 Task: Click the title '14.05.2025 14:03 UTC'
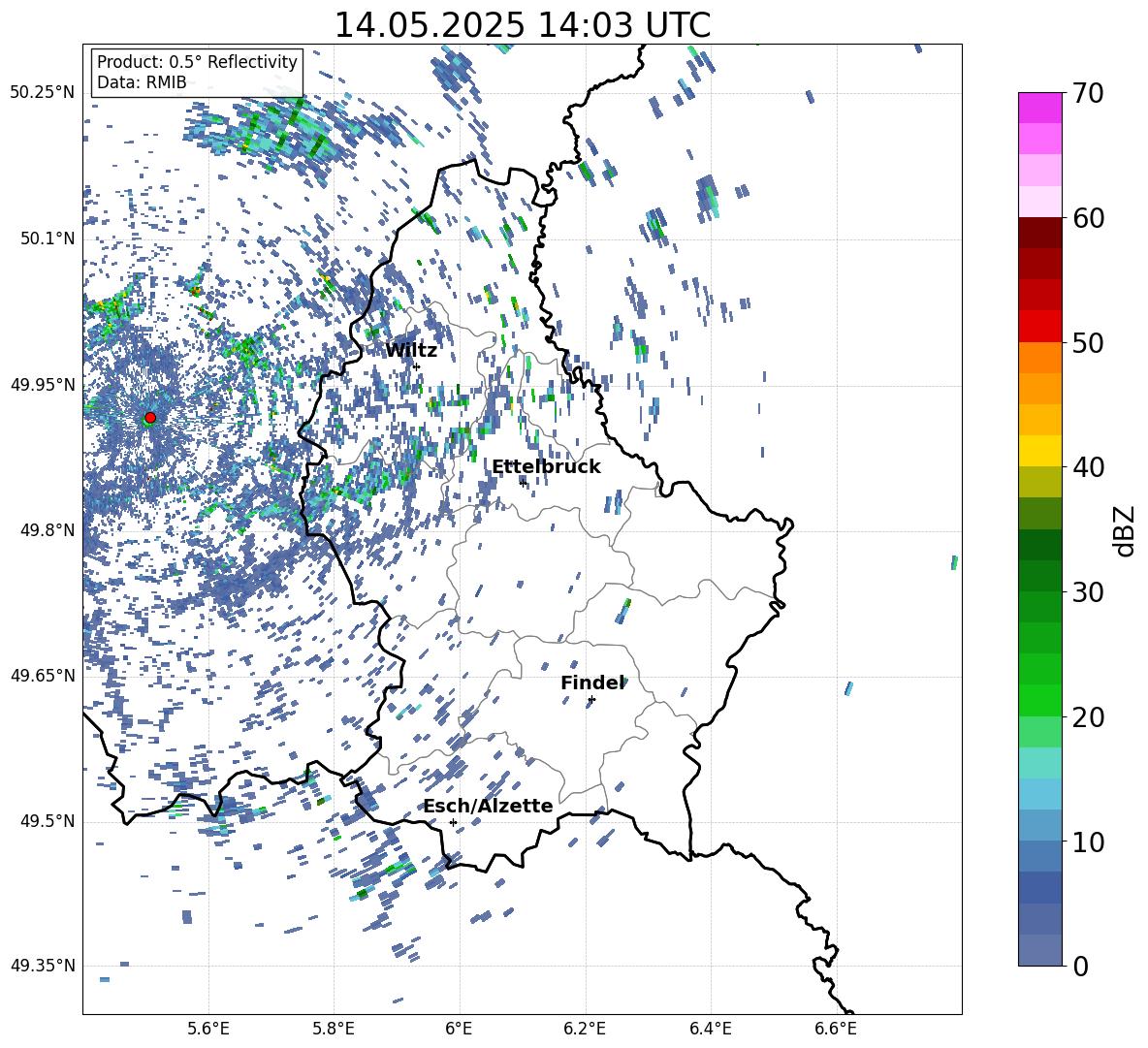(522, 25)
